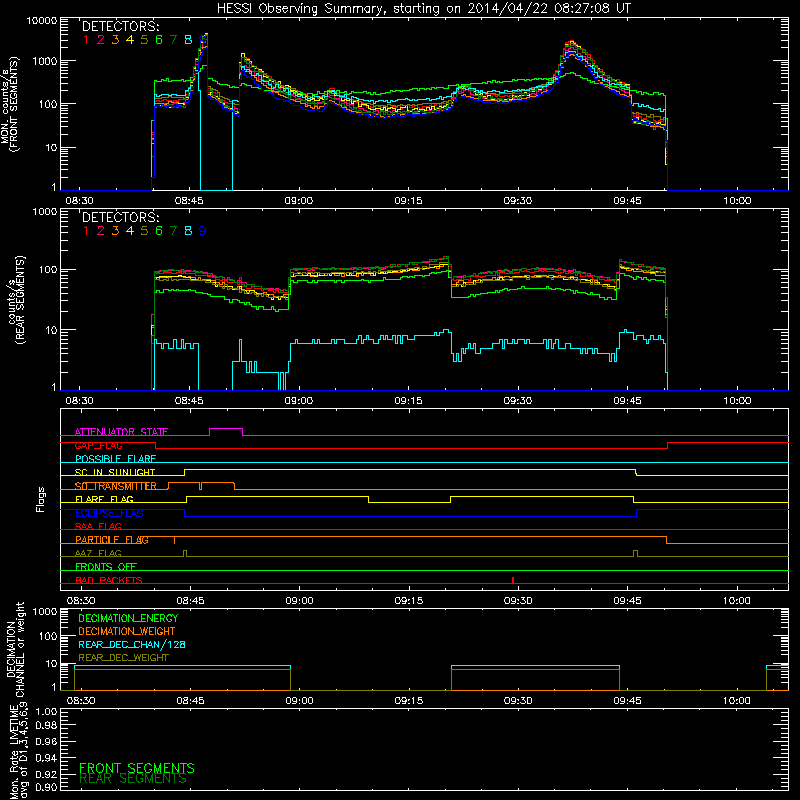Click the SC_IN_SUNLIGHT flag label
The image size is (800, 800).
pos(115,472)
